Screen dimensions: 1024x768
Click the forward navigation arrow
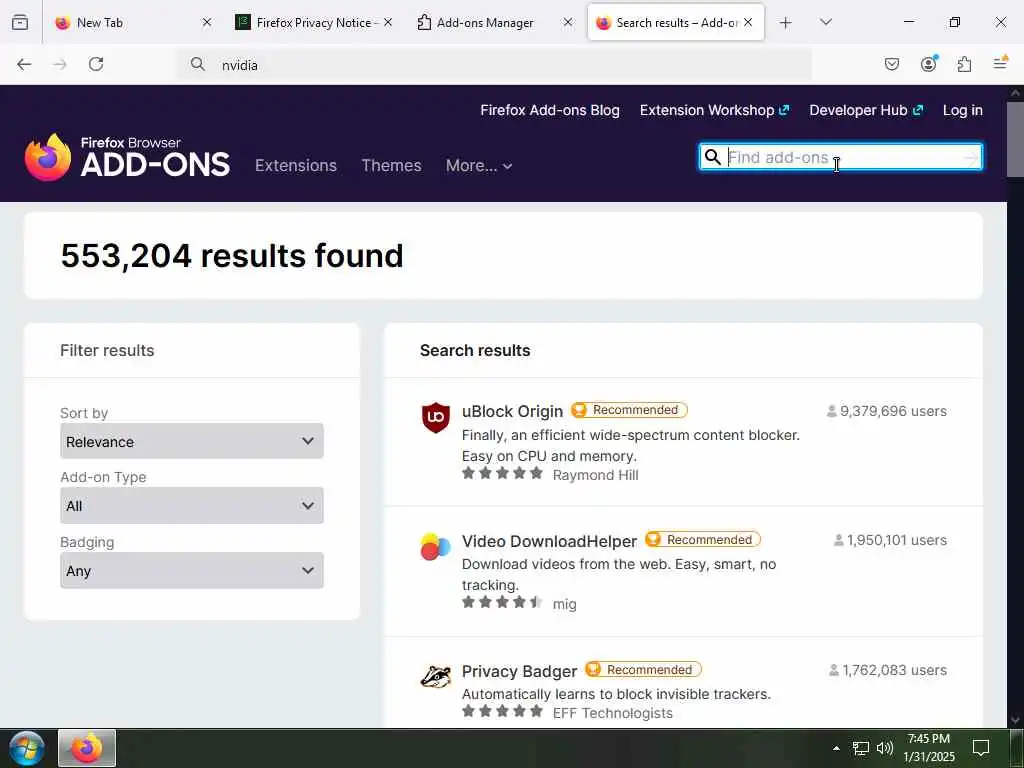pyautogui.click(x=60, y=64)
